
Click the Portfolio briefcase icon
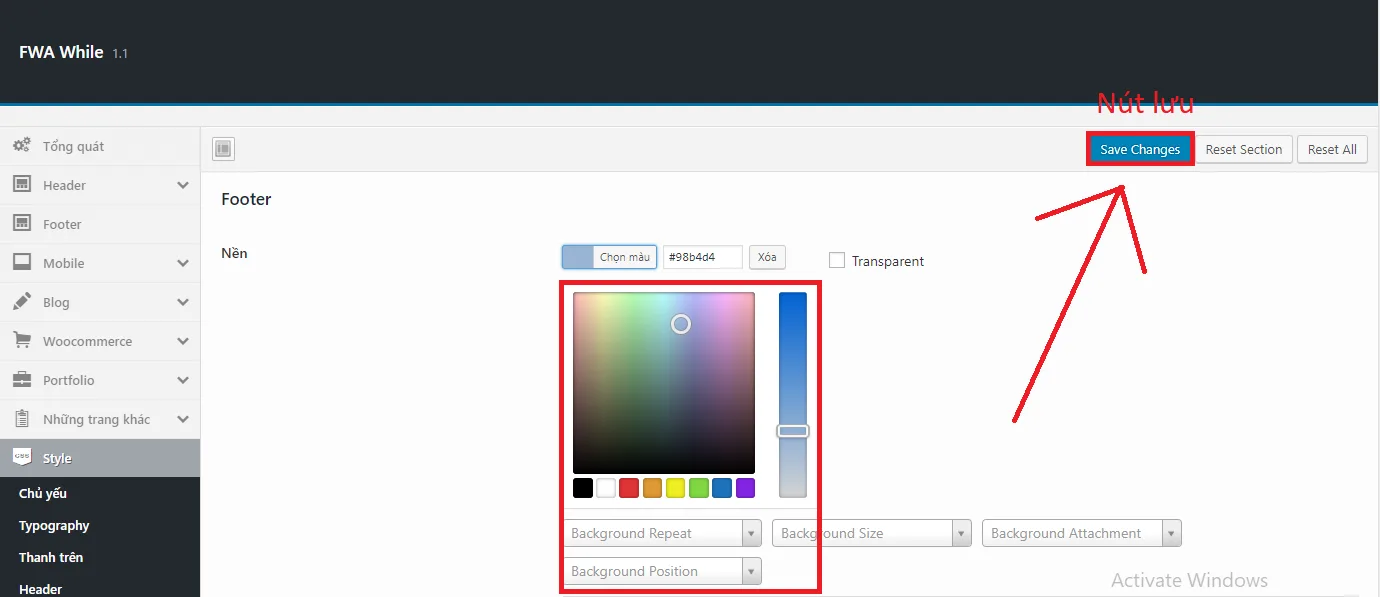point(21,379)
